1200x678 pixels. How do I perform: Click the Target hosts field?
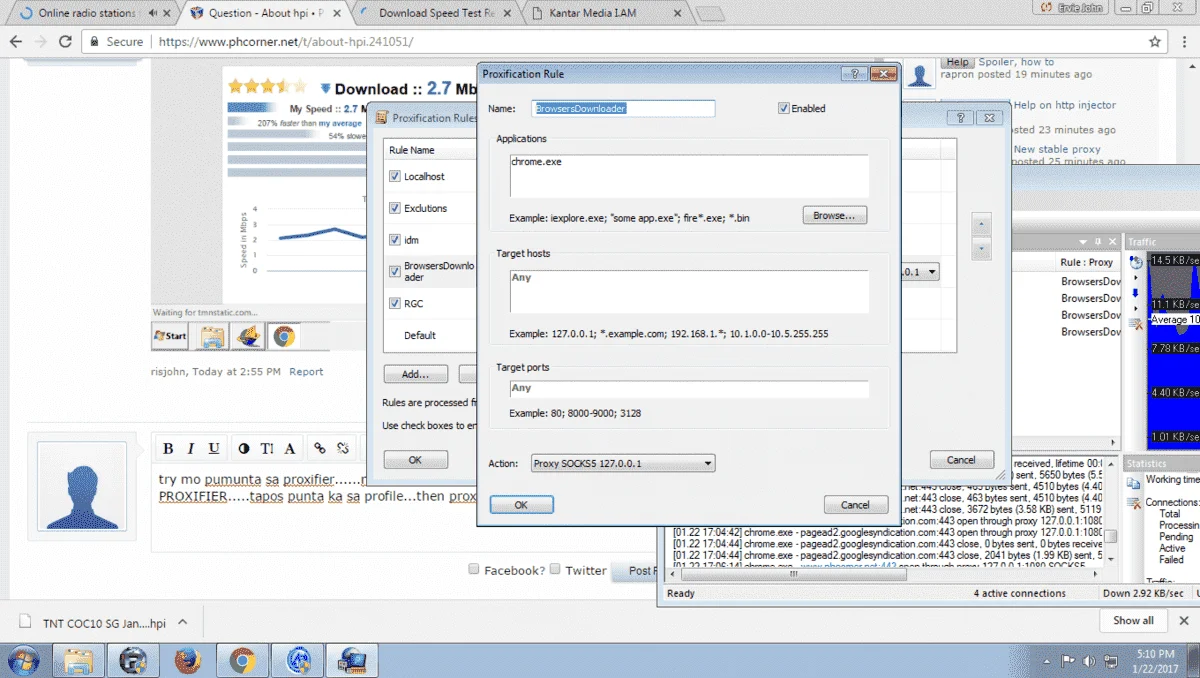point(689,291)
